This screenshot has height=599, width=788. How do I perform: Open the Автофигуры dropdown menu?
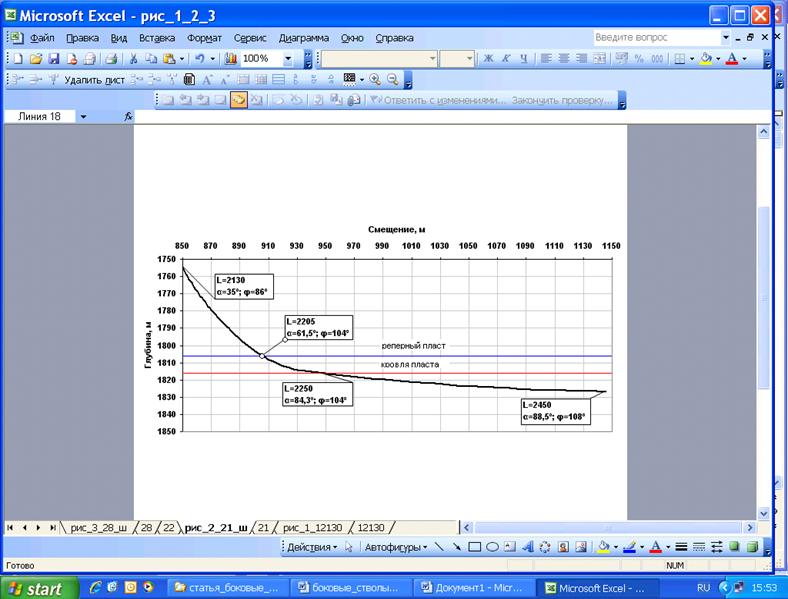pyautogui.click(x=395, y=547)
